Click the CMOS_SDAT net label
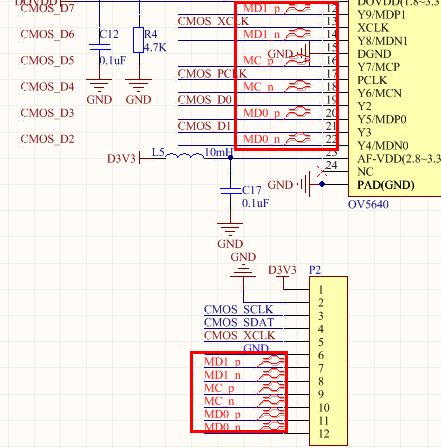The width and height of the screenshot is (441, 448). [x=239, y=322]
